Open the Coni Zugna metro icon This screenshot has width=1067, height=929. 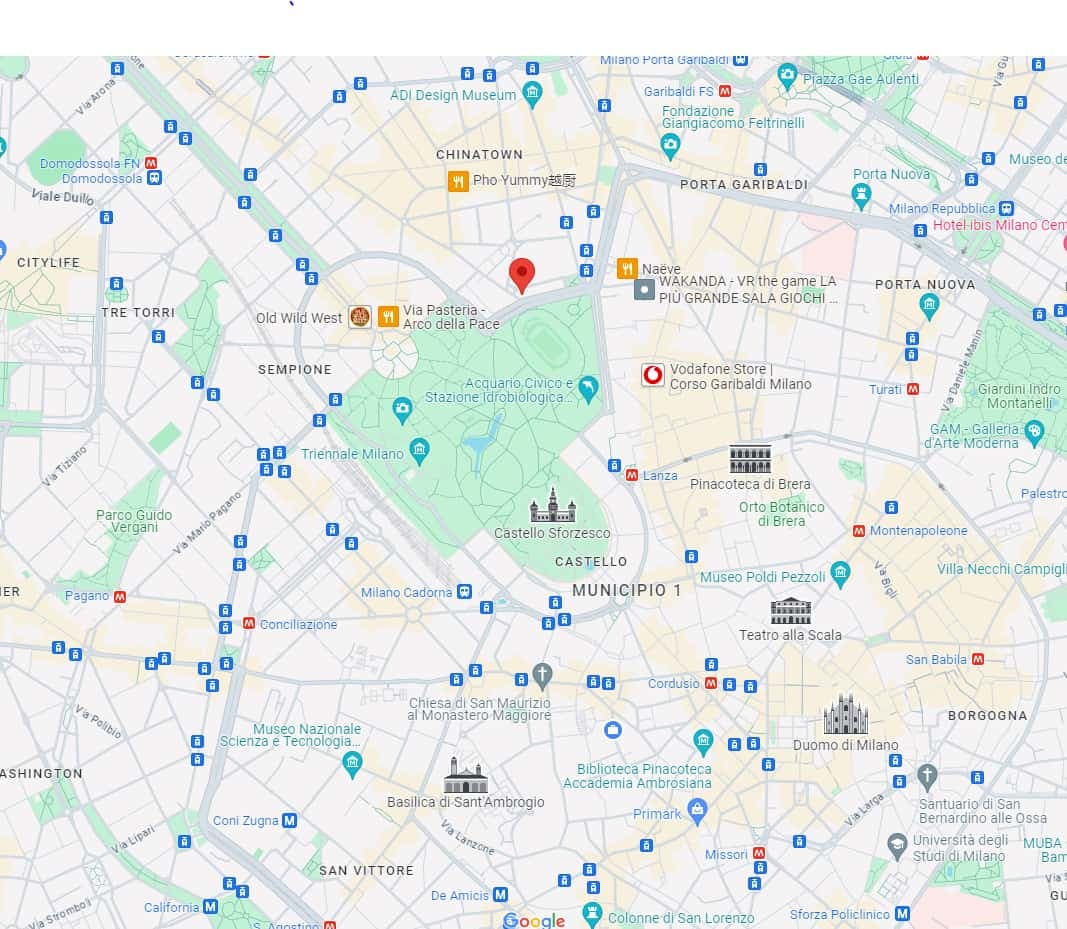(289, 820)
